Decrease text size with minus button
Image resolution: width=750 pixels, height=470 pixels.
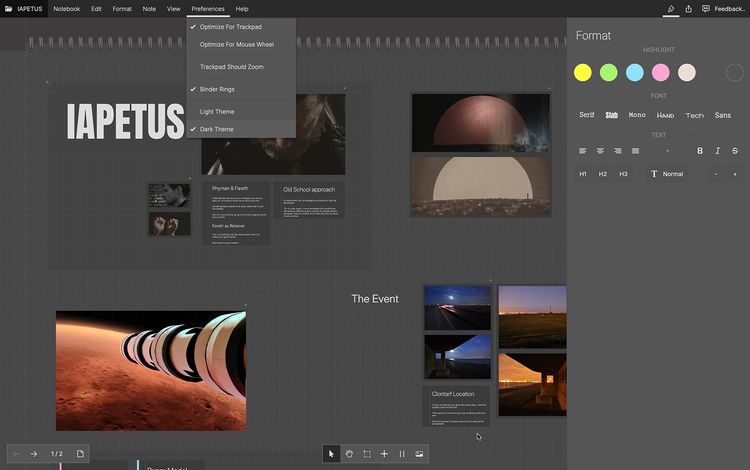tap(716, 174)
